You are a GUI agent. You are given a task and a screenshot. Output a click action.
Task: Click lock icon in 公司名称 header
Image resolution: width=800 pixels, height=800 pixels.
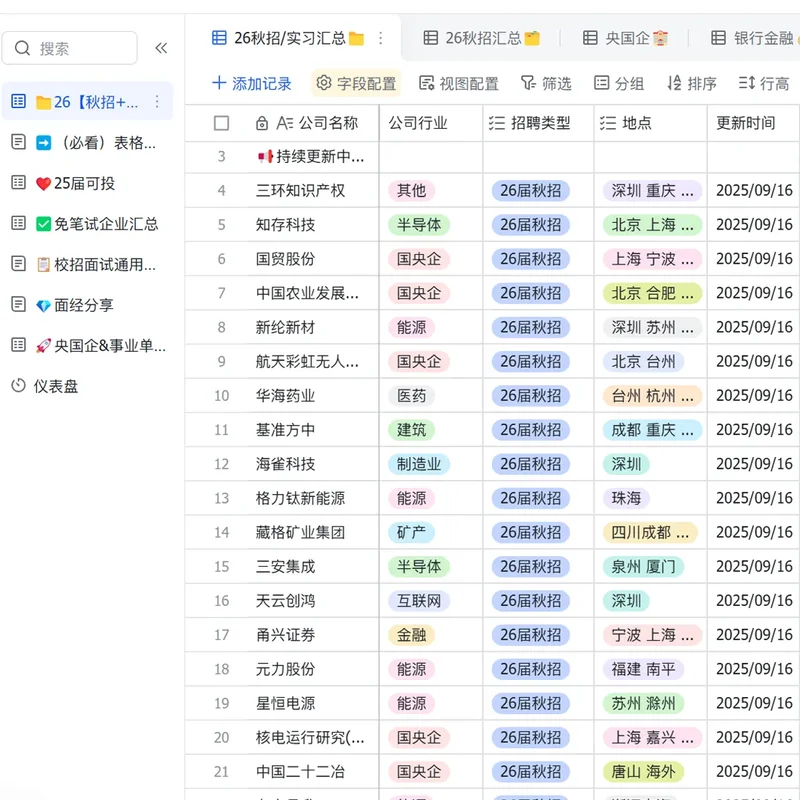[262, 123]
